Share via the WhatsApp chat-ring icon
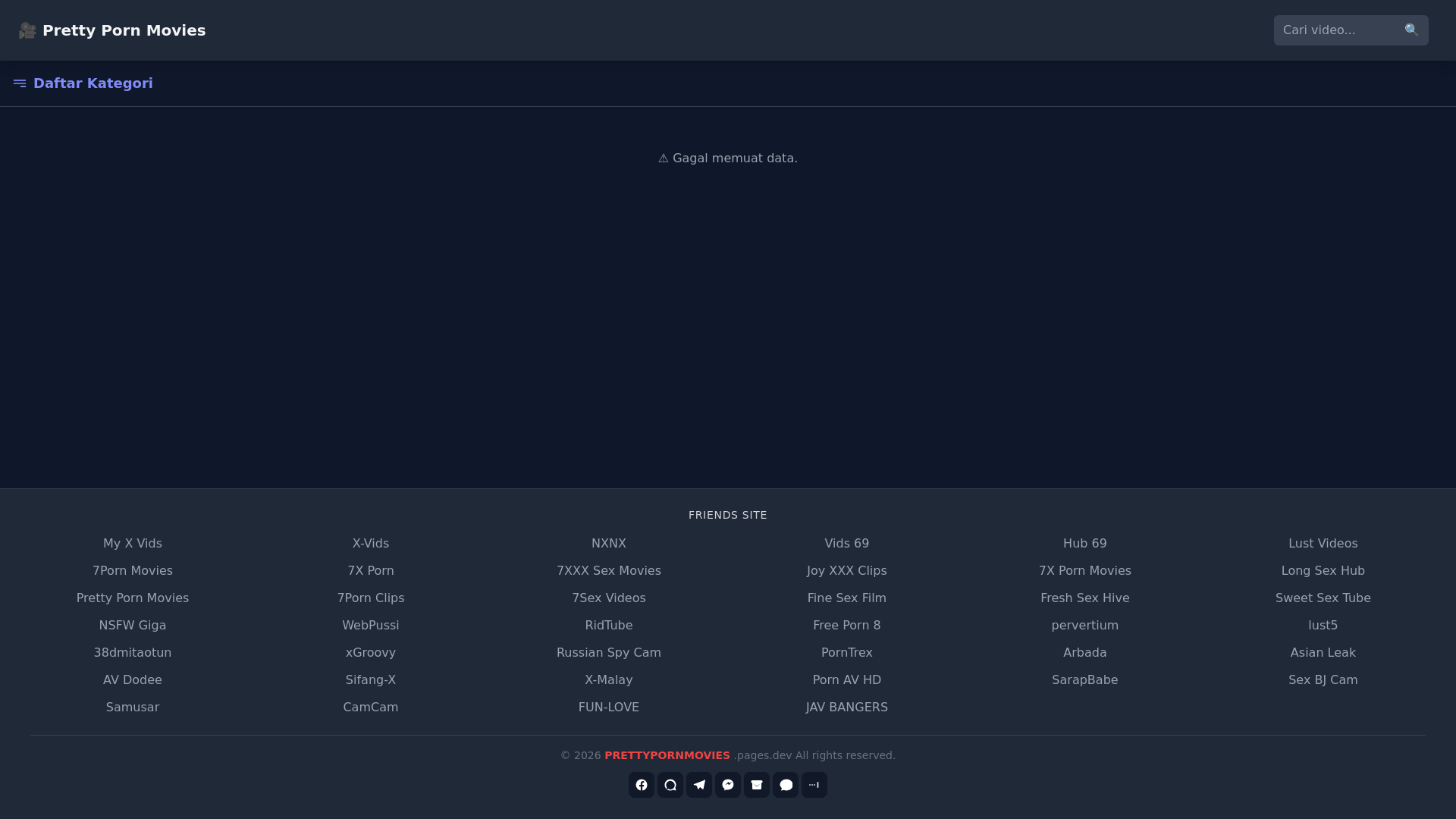Screen dimensions: 1456x819 point(670,785)
